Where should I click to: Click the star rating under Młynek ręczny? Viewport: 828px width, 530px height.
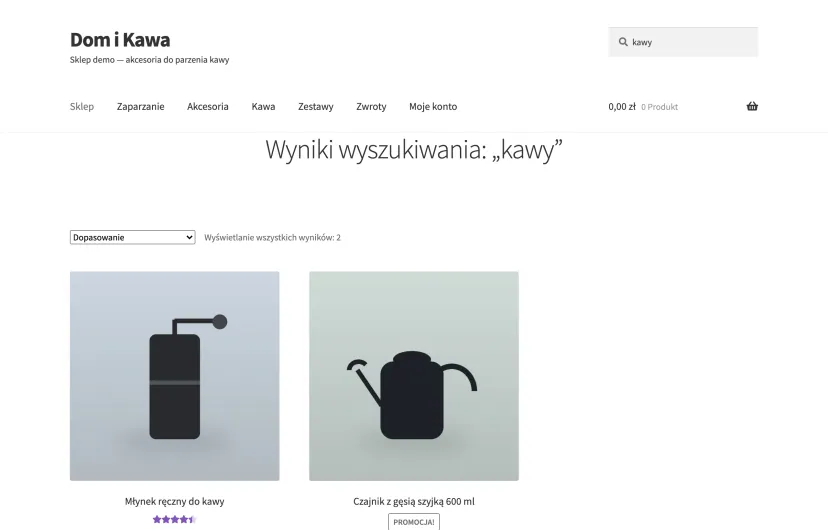click(174, 519)
